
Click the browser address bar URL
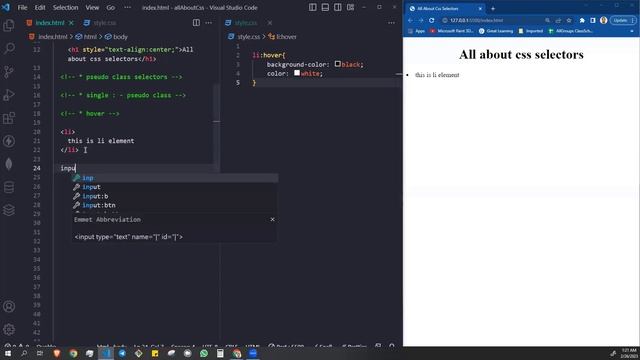coord(477,20)
